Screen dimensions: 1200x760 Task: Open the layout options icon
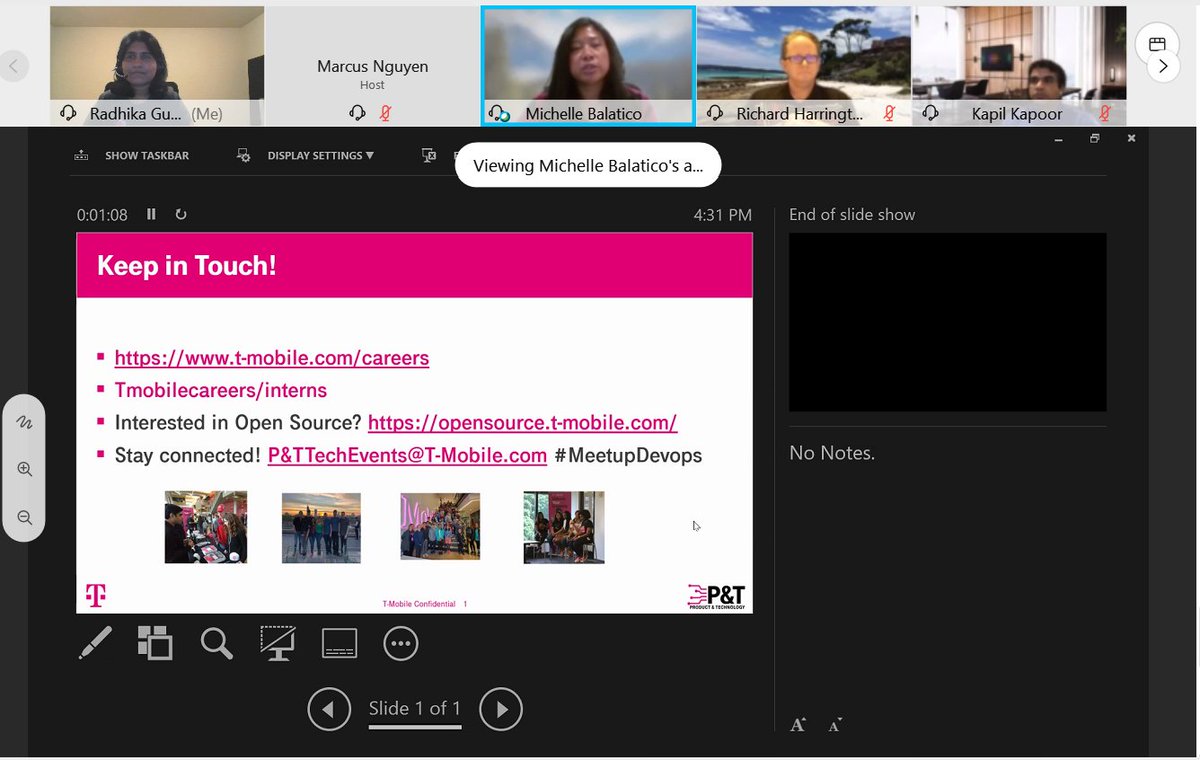(x=1157, y=44)
